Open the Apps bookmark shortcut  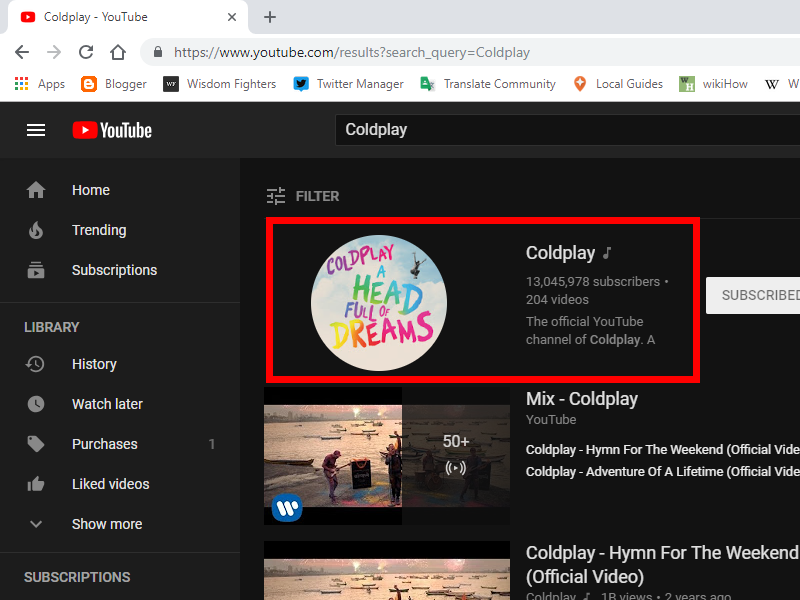(x=40, y=84)
